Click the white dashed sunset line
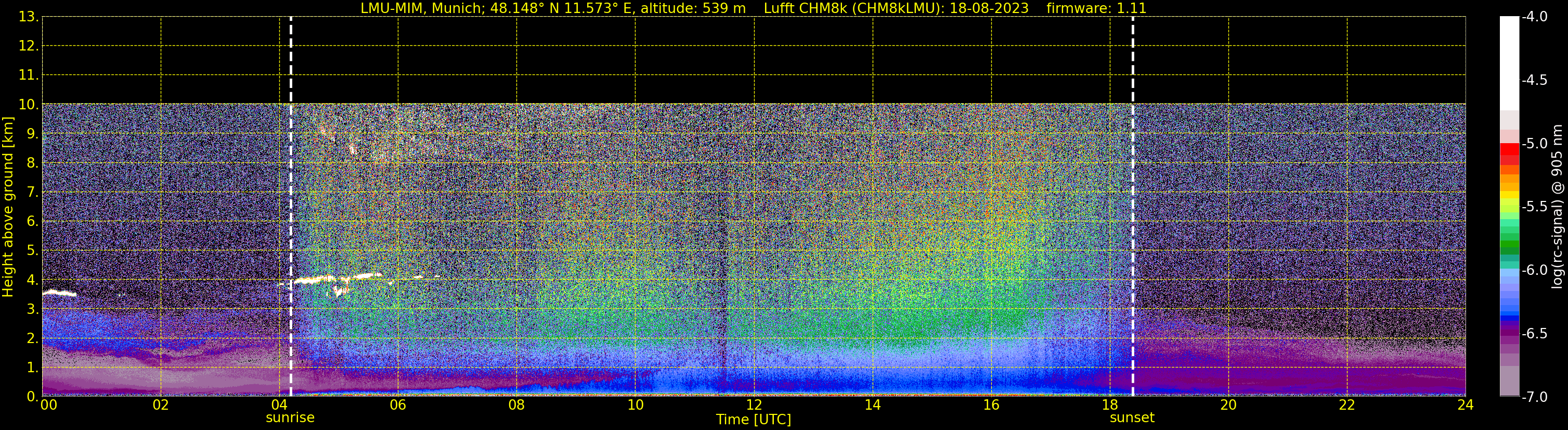Screen dimensions: 1568x430 (1133, 207)
